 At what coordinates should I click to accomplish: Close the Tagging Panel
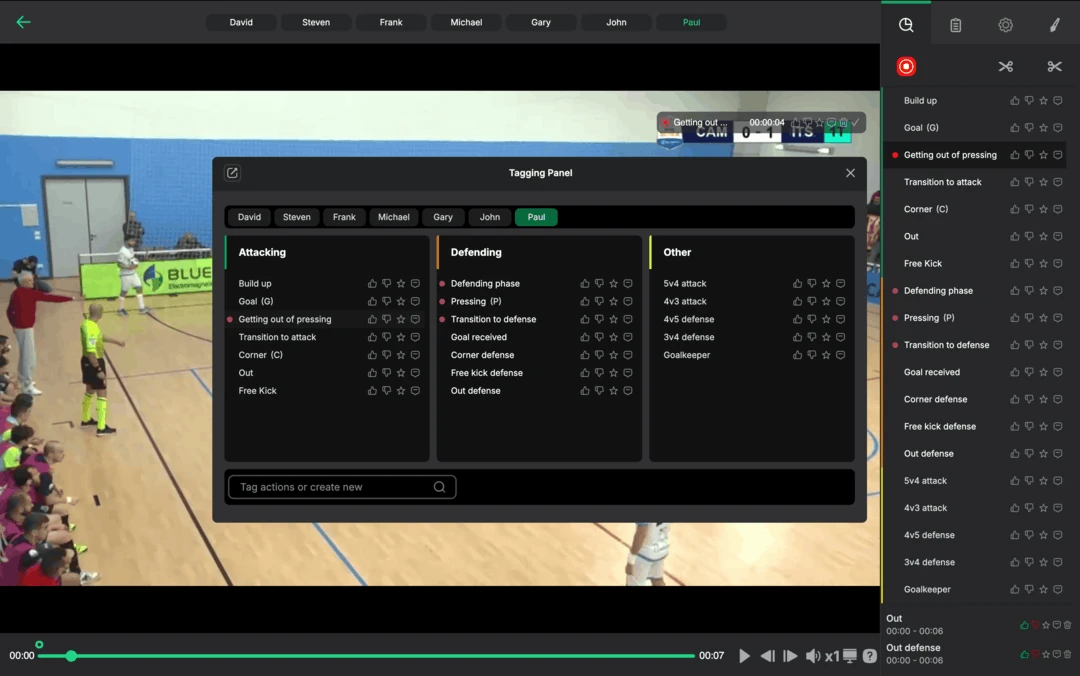(x=850, y=173)
